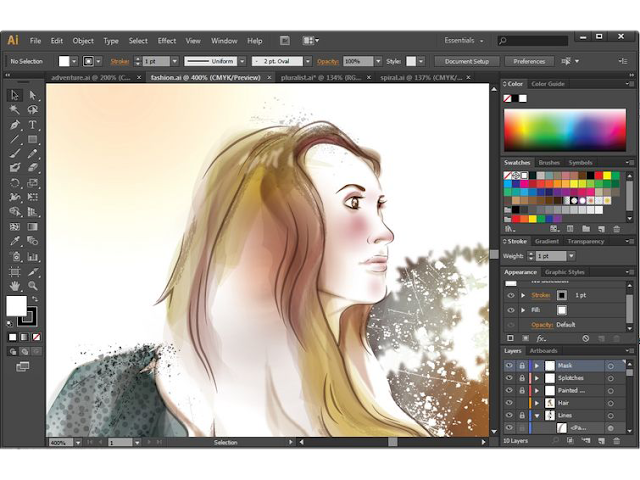Open the Effect menu
Viewport: 640px width, 480px height.
tap(166, 41)
